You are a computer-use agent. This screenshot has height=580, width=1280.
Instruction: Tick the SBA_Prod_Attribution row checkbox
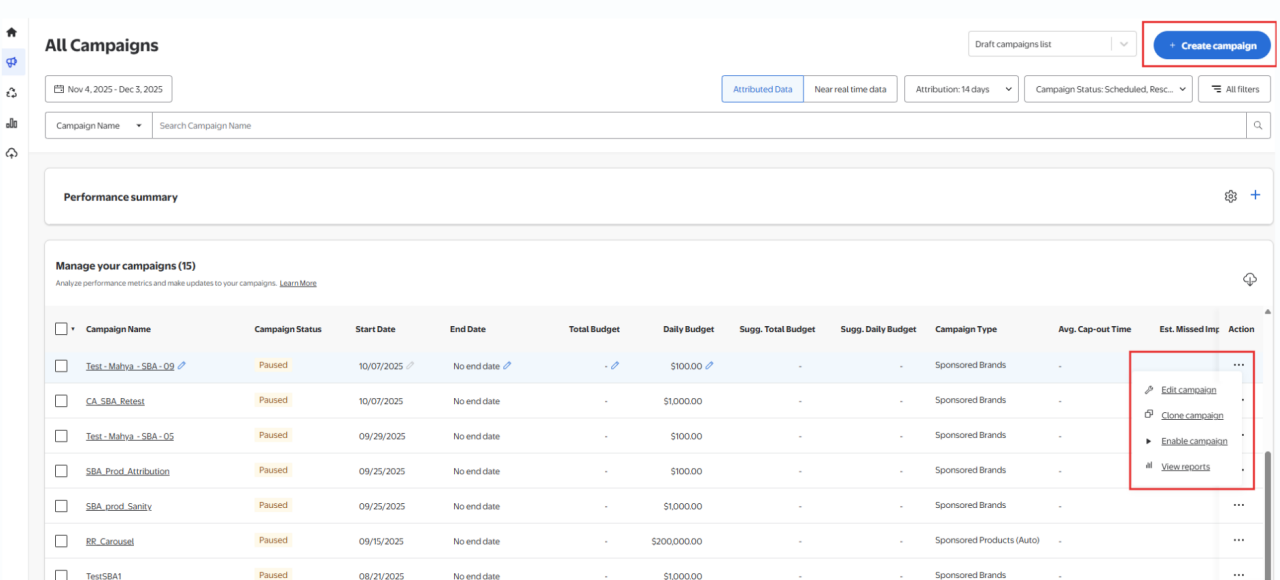pyautogui.click(x=61, y=471)
